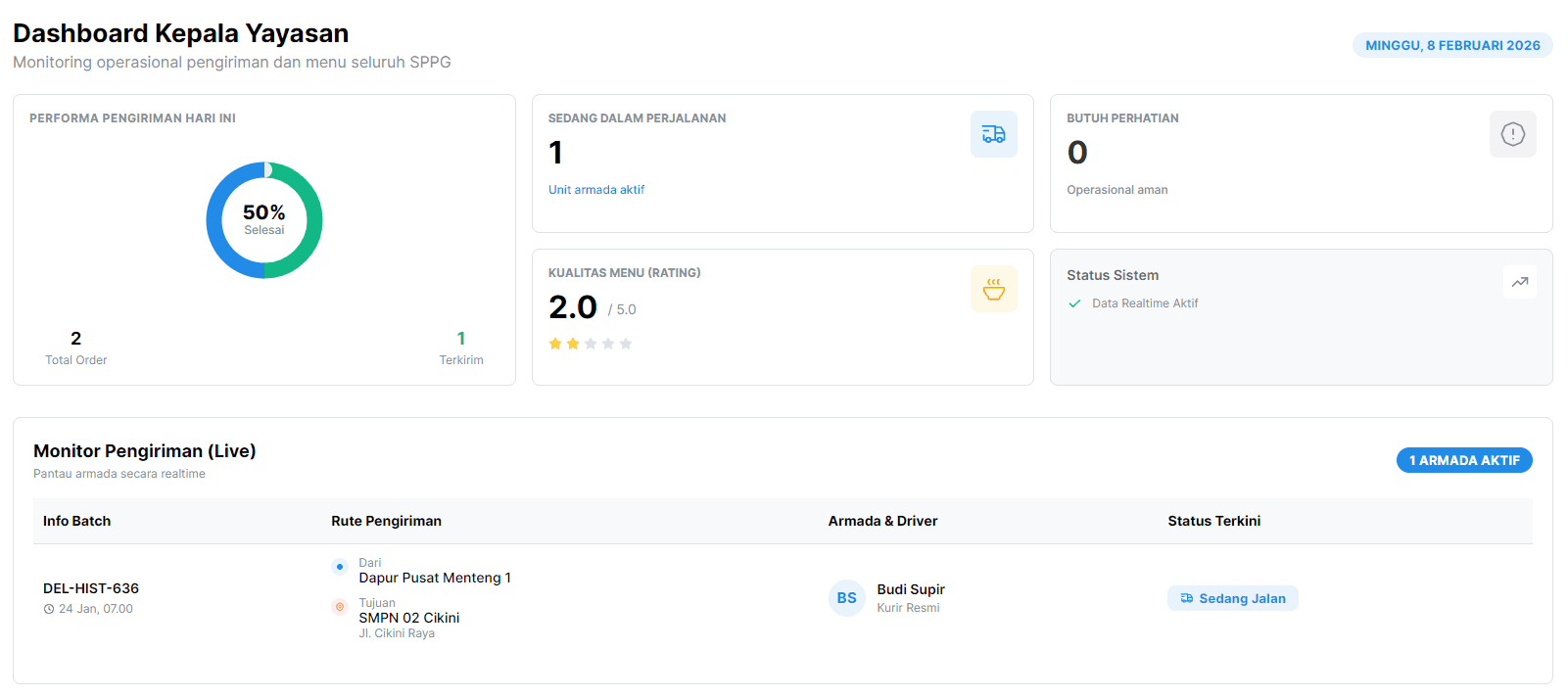Click the Minggu, 8 Februari 2026 date badge
The image size is (1568, 697).
[x=1452, y=45]
